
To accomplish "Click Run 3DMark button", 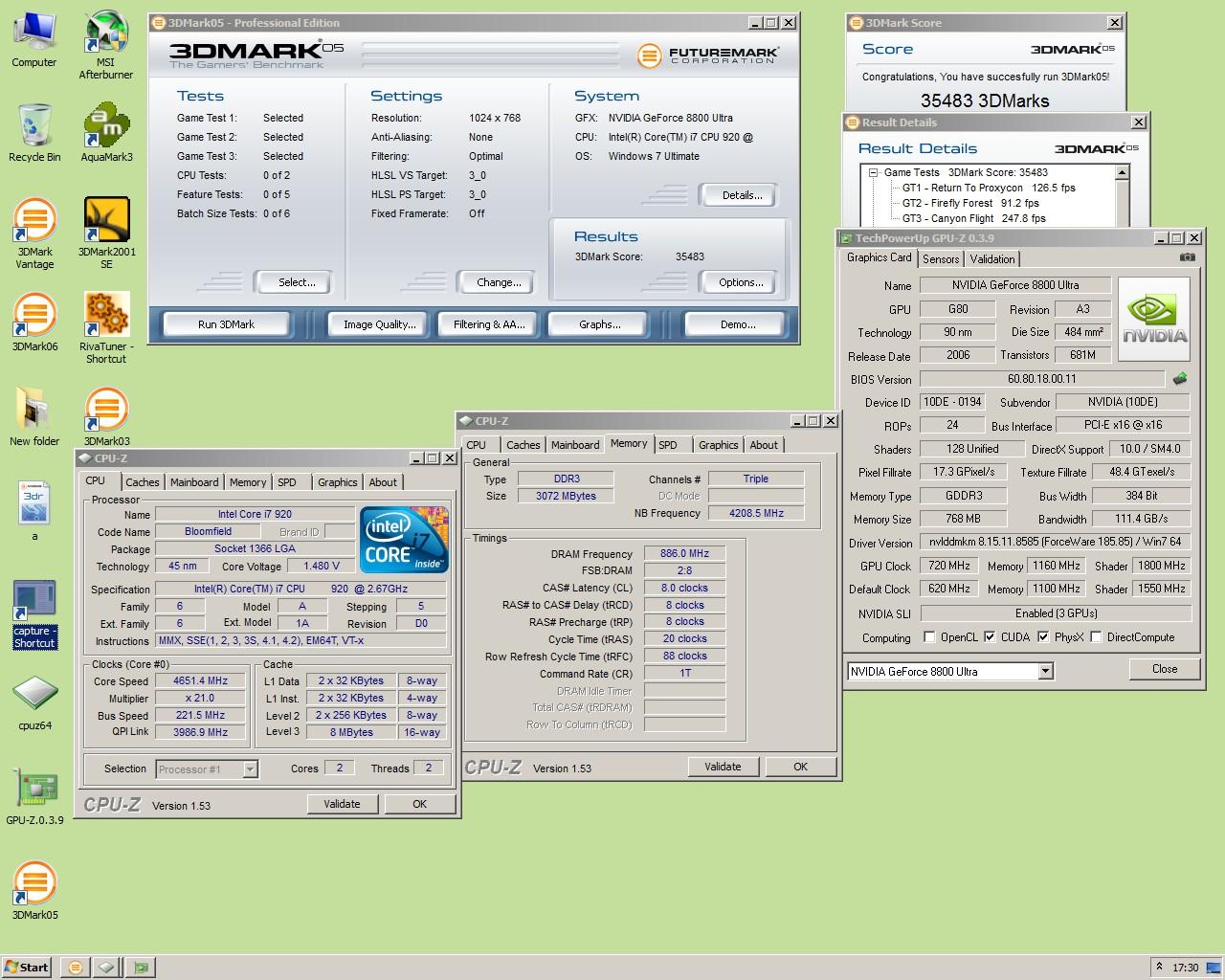I will (x=227, y=324).
